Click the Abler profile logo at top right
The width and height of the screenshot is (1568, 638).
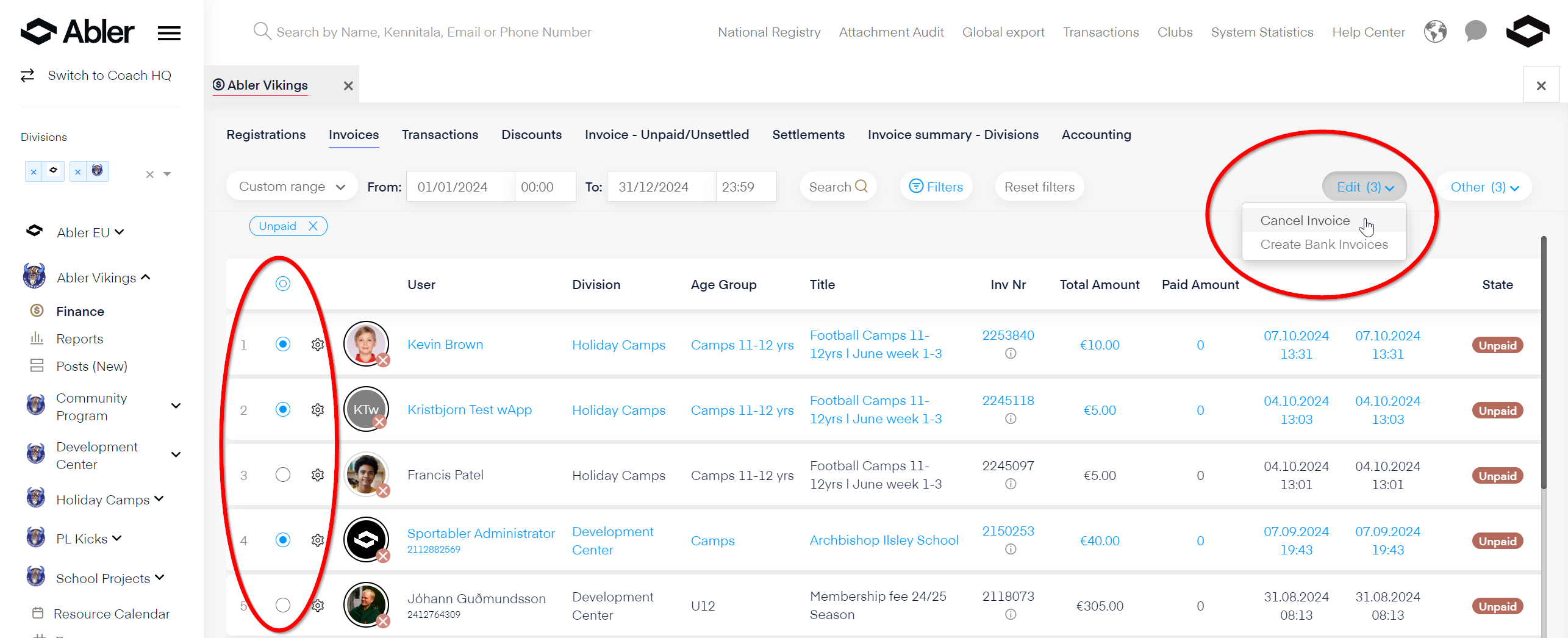tap(1528, 31)
